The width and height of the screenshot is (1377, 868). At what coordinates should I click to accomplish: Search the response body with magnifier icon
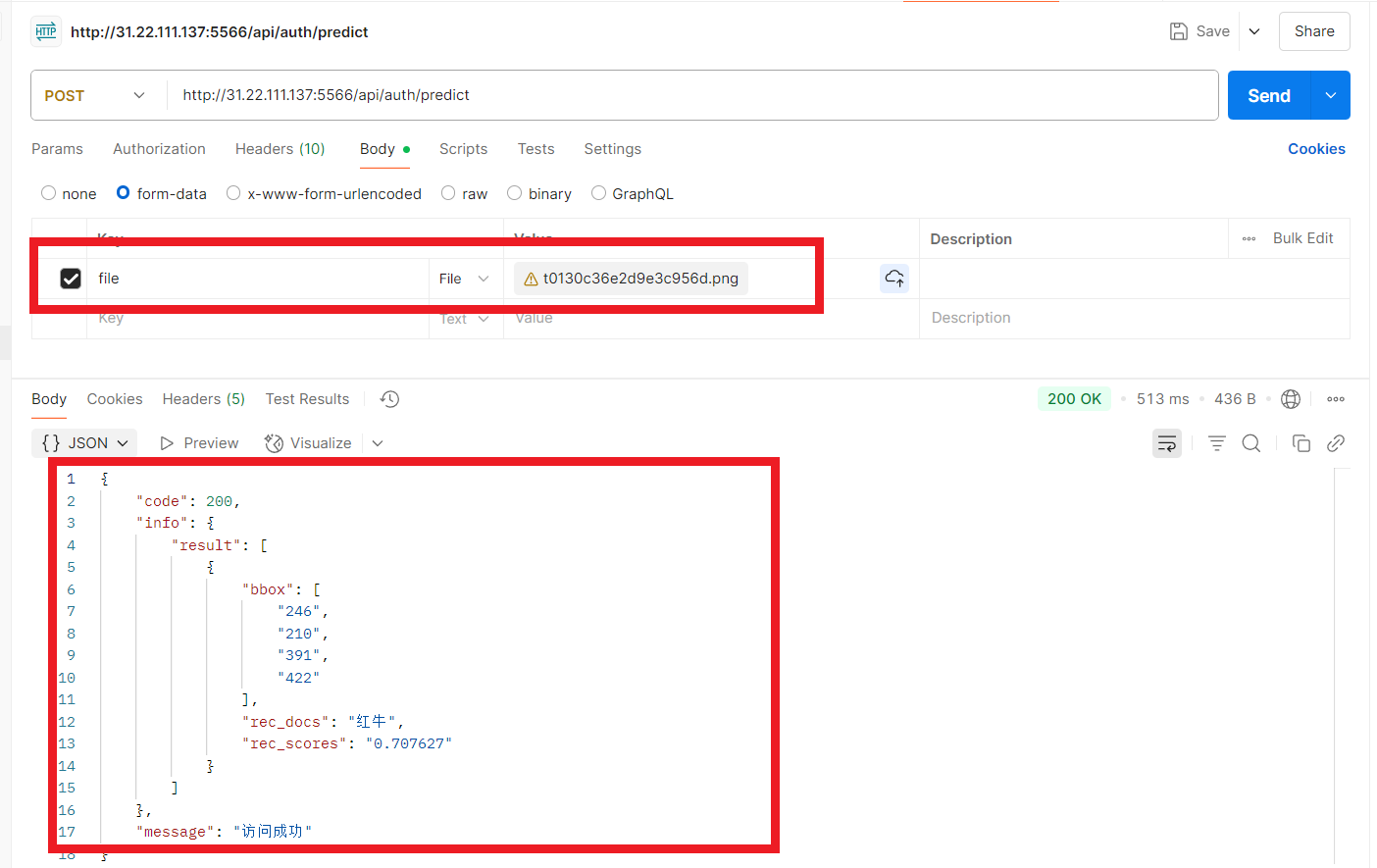(x=1250, y=443)
